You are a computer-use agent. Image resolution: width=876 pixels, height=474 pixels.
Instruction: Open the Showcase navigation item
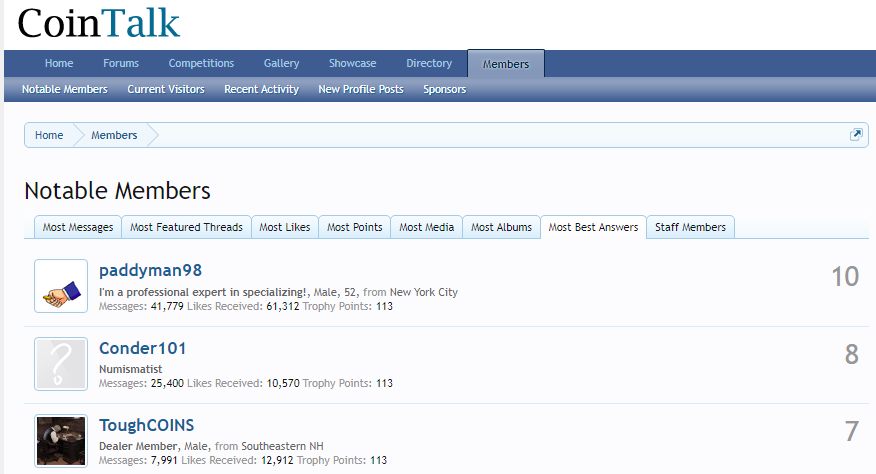352,63
